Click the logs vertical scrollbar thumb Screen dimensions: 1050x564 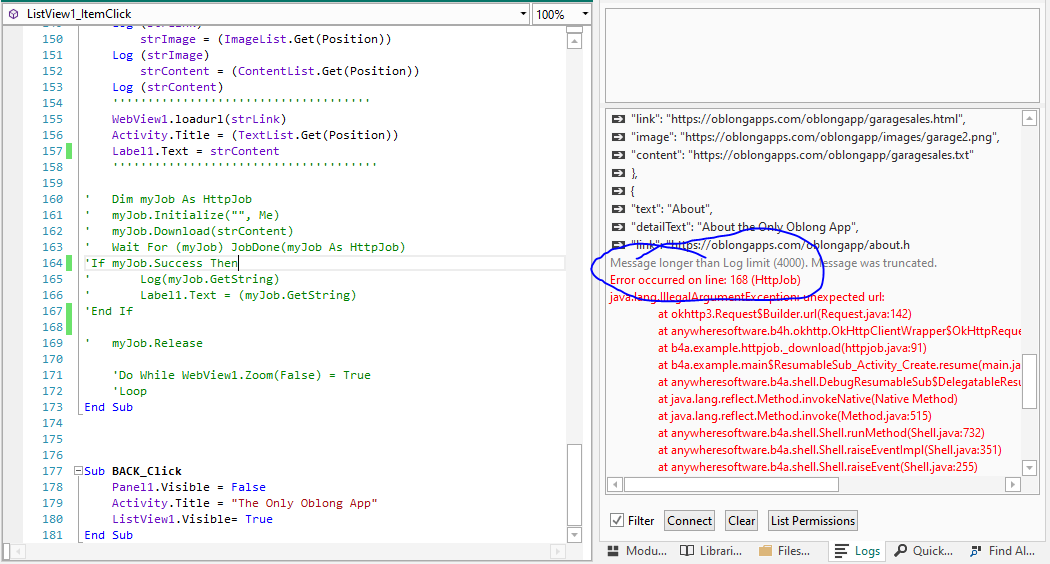tap(1029, 380)
